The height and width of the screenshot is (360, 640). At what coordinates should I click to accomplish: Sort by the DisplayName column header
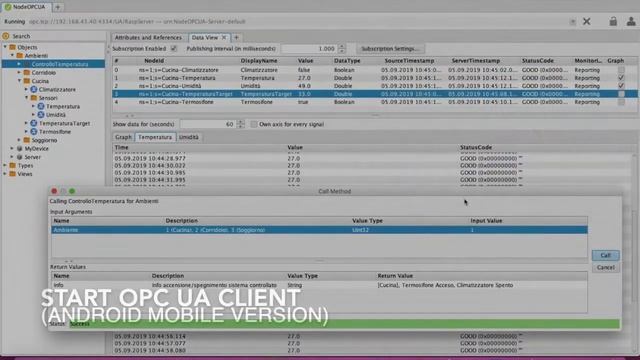point(259,60)
